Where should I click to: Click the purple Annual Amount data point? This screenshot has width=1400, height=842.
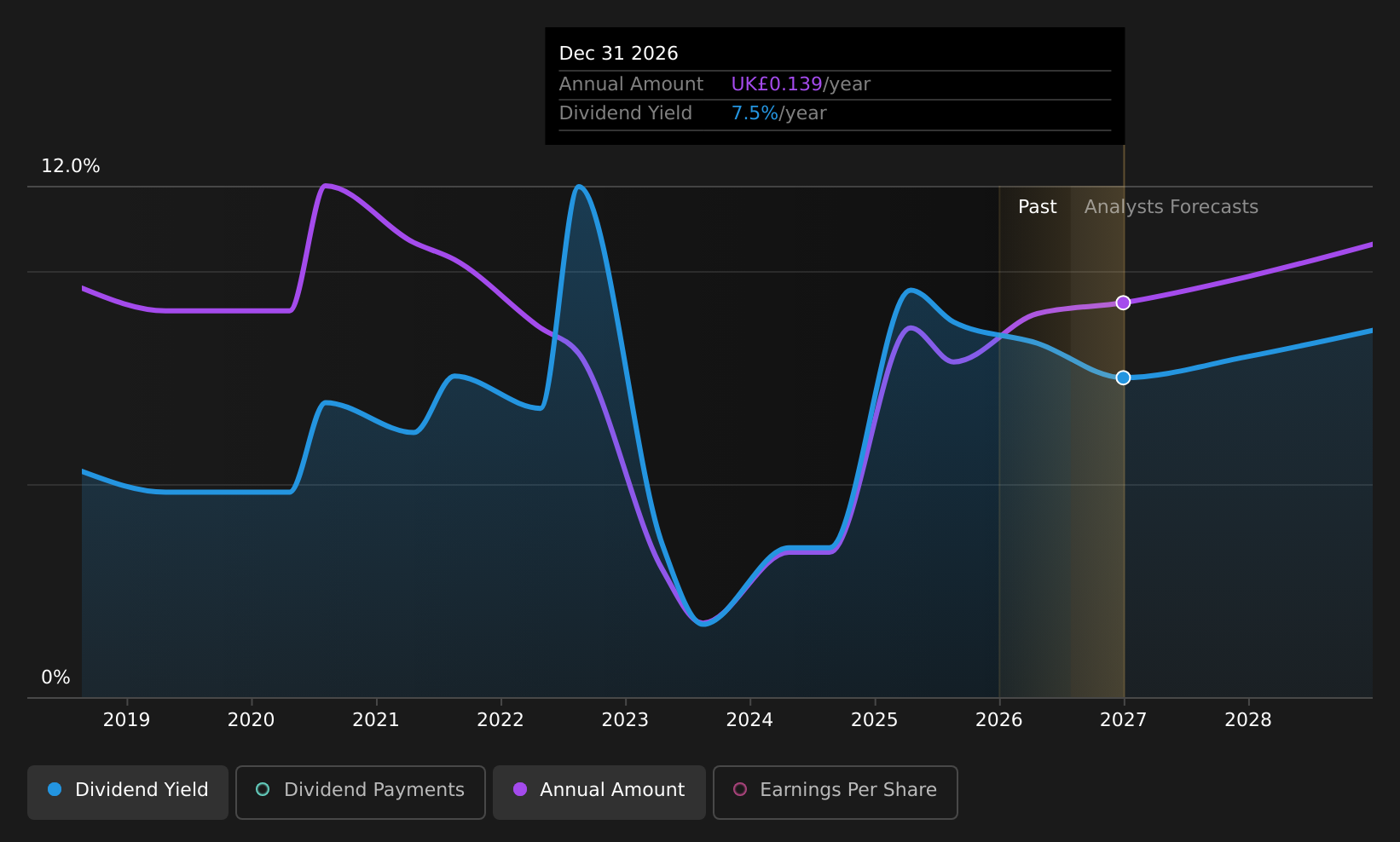[x=1123, y=303]
